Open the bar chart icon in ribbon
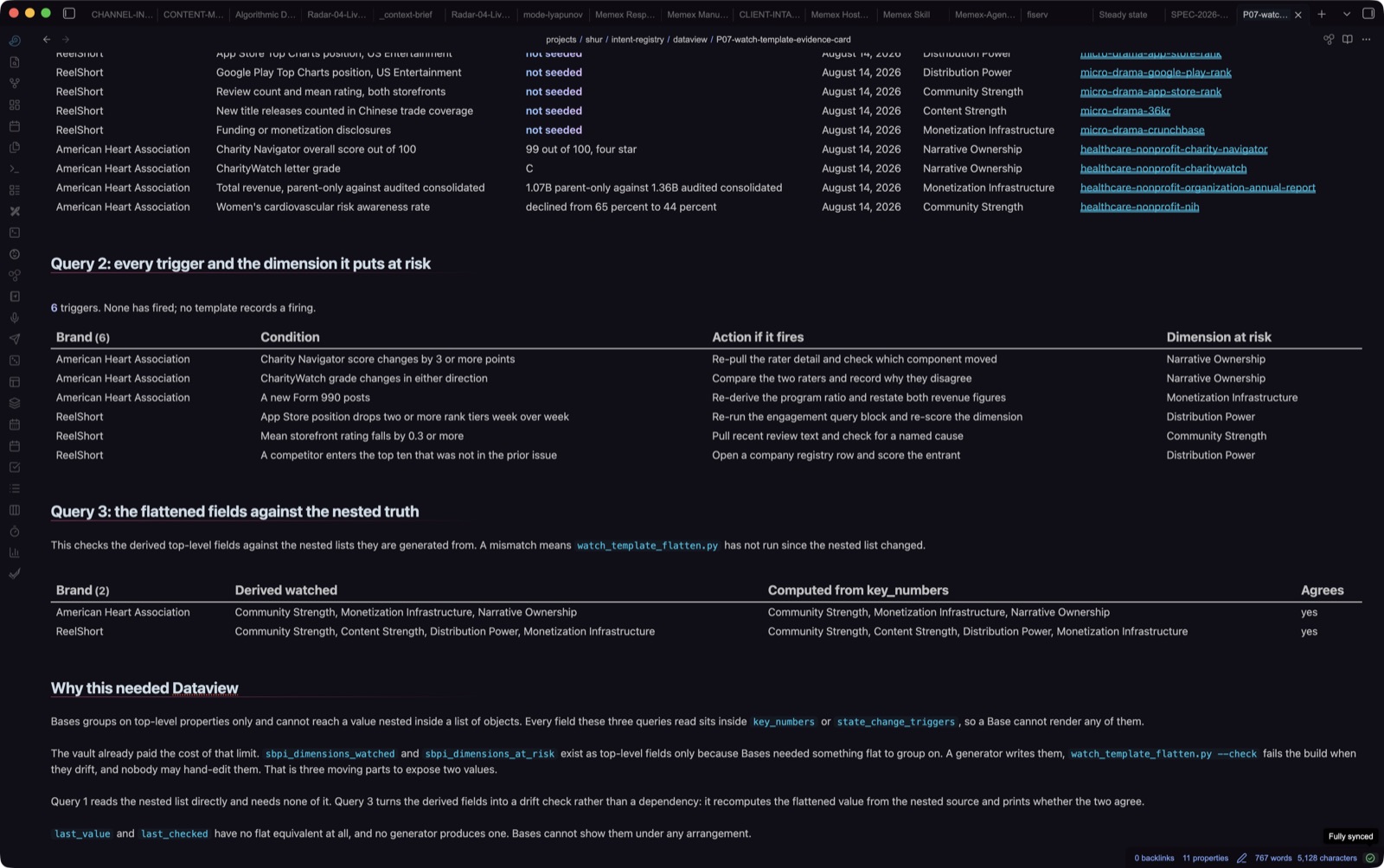The width and height of the screenshot is (1384, 868). 15,552
